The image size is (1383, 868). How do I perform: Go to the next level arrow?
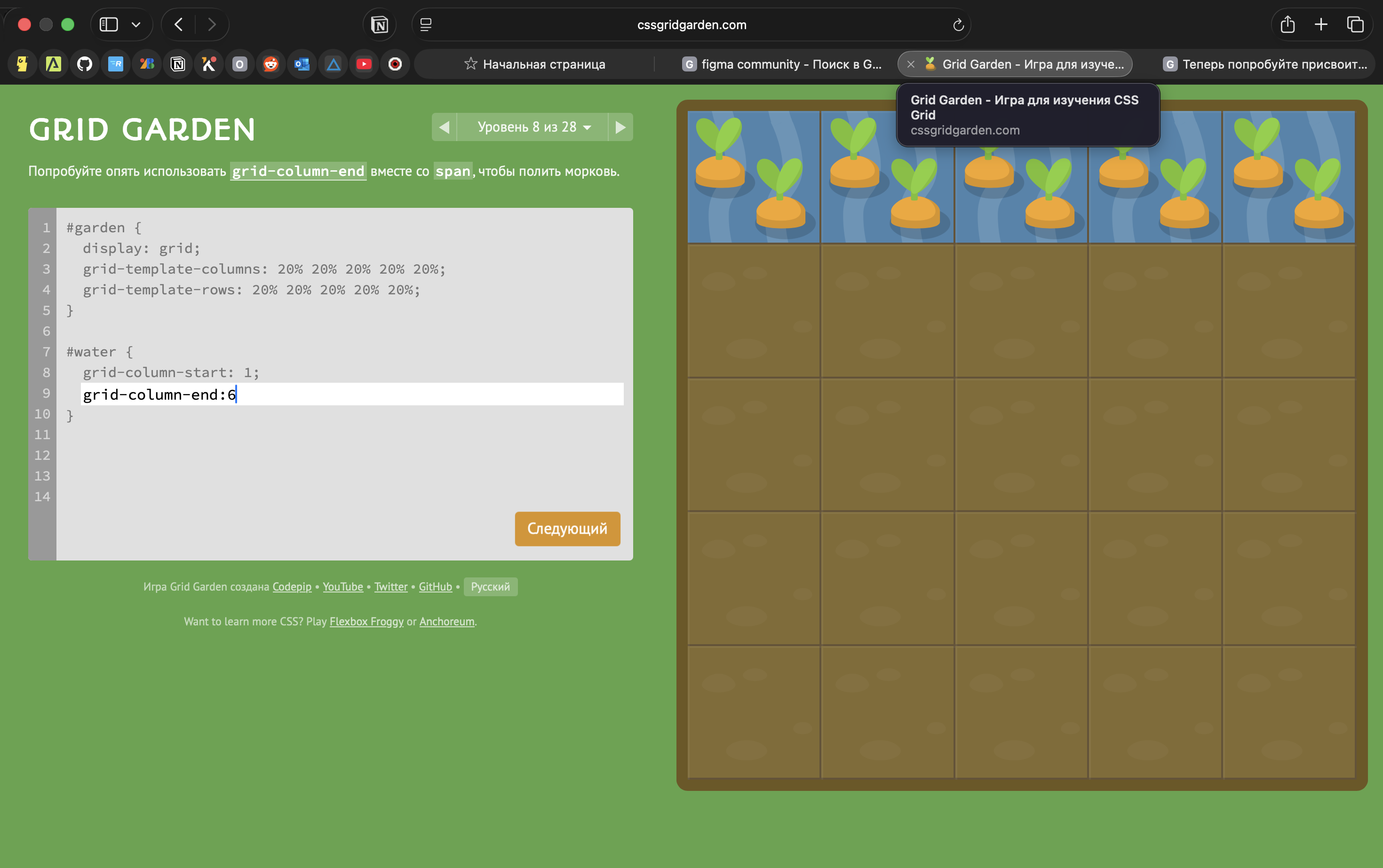point(620,127)
